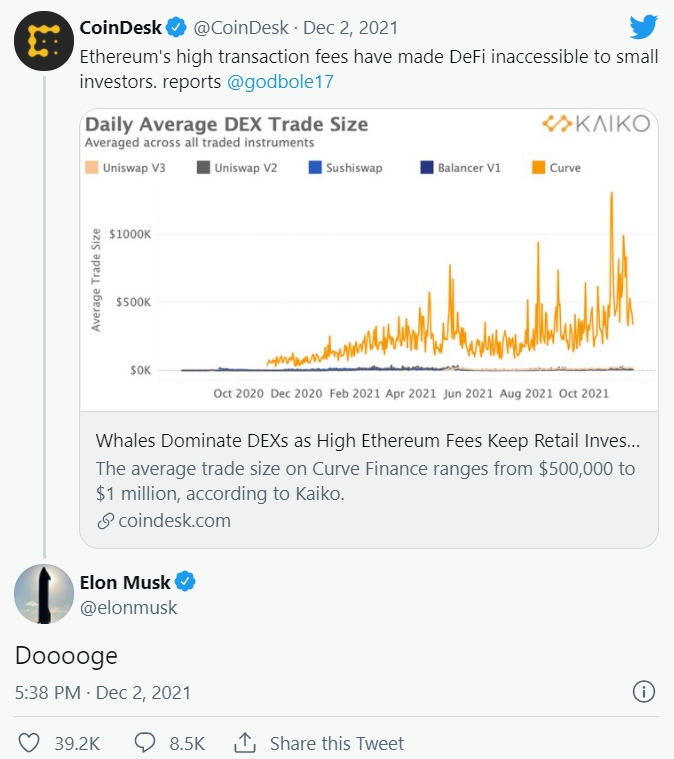The width and height of the screenshot is (674, 759).
Task: Open @godbole17 mention link
Action: click(280, 82)
